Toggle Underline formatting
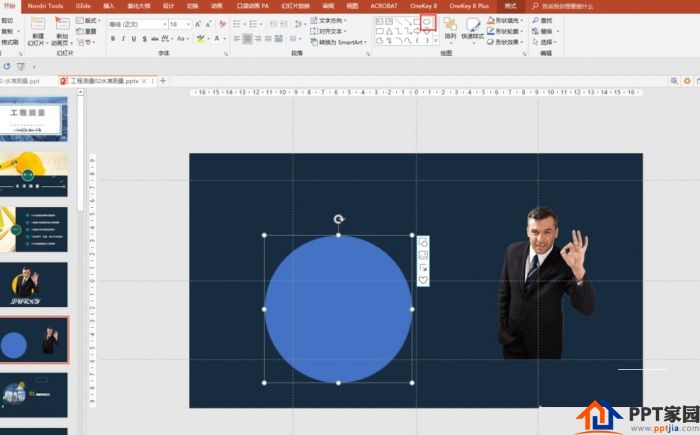Viewport: 700px width, 435px height. (133, 39)
